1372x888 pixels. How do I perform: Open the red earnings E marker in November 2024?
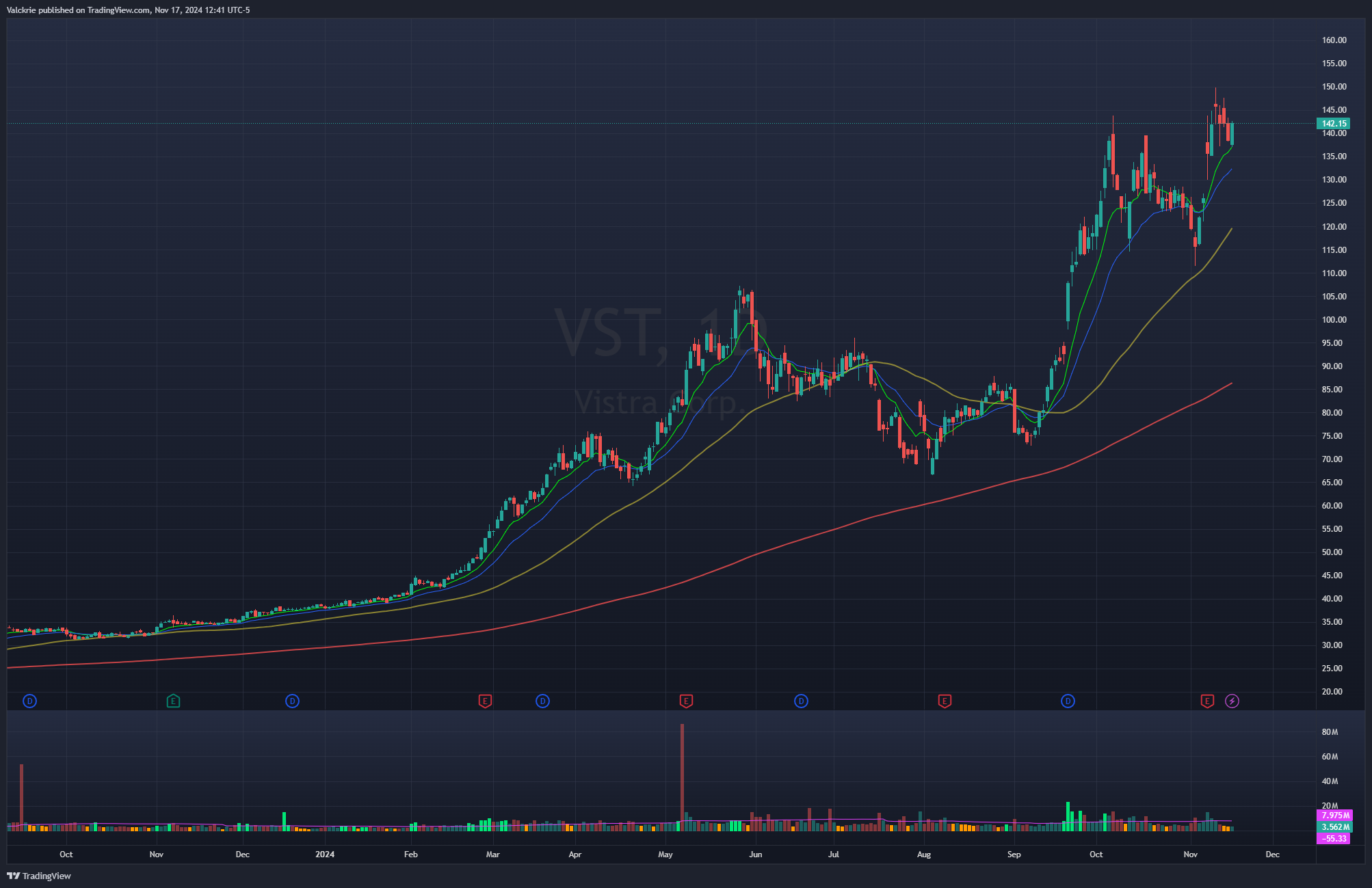1207,701
